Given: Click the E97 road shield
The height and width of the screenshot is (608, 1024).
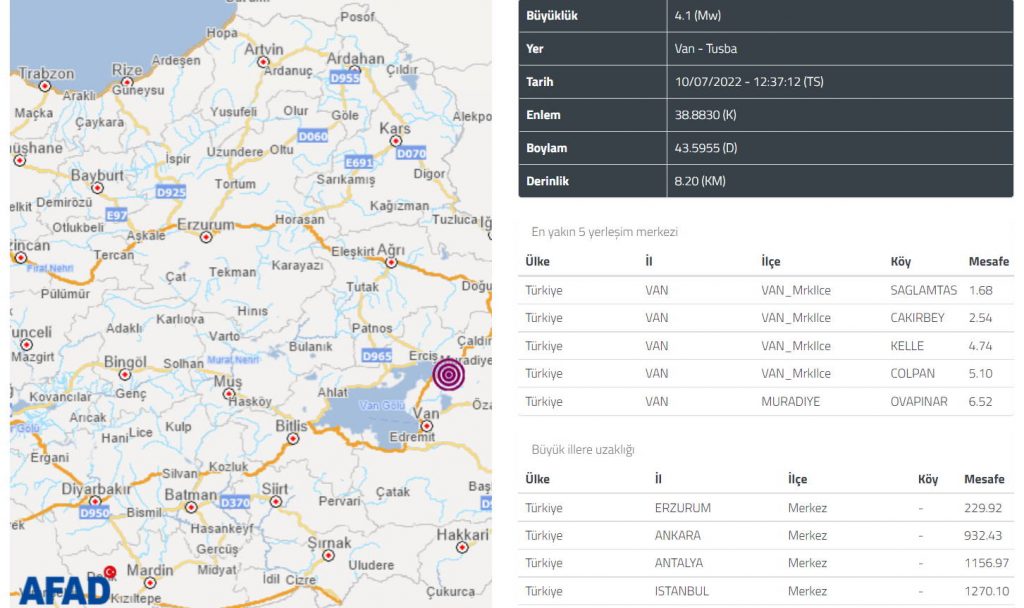Looking at the screenshot, I should (117, 215).
